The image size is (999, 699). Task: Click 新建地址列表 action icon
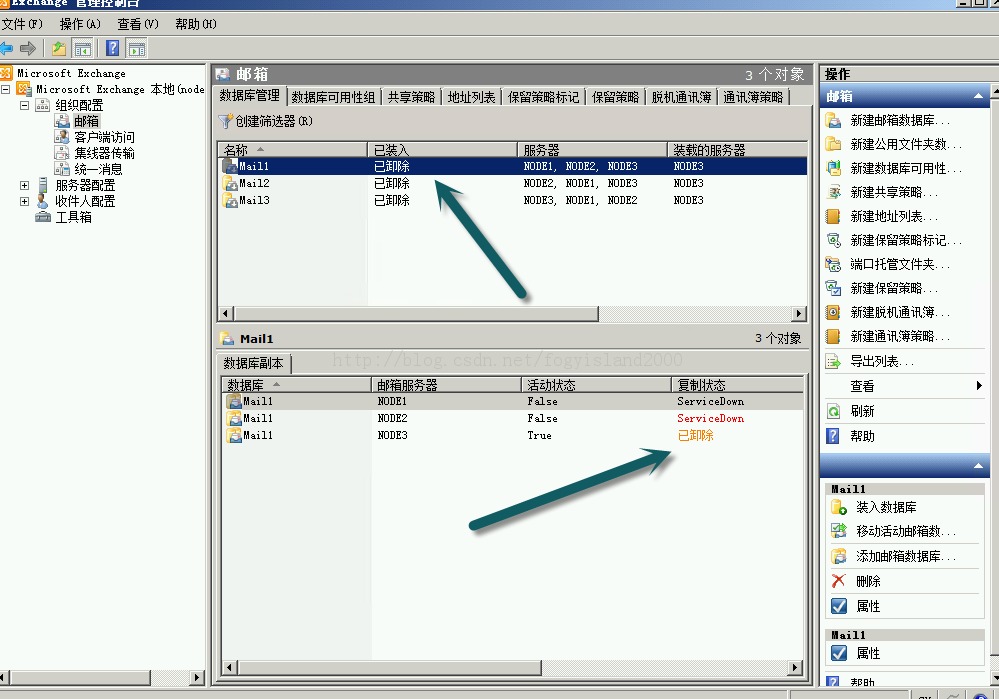833,217
